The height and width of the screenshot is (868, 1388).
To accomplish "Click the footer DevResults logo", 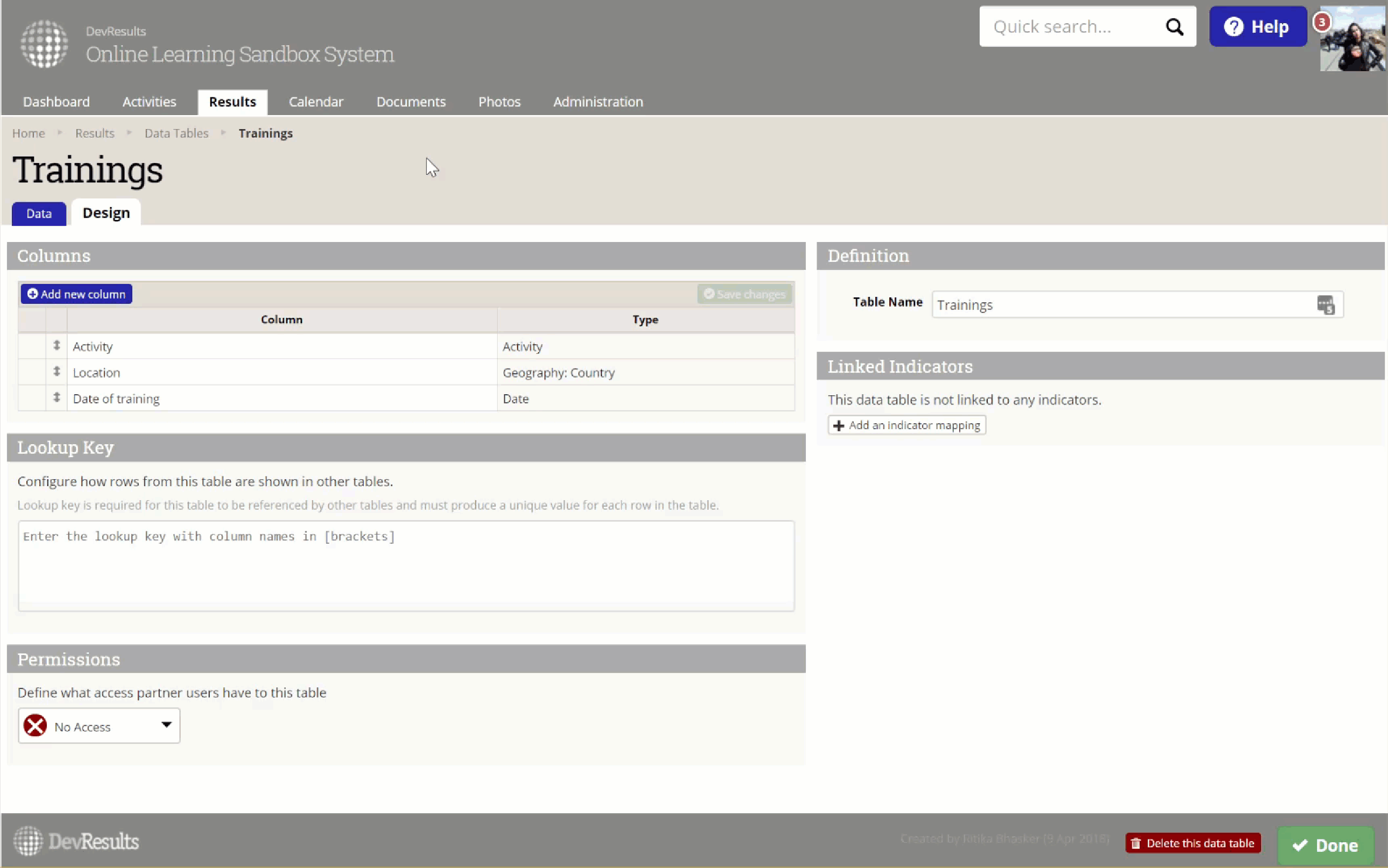I will (x=76, y=841).
